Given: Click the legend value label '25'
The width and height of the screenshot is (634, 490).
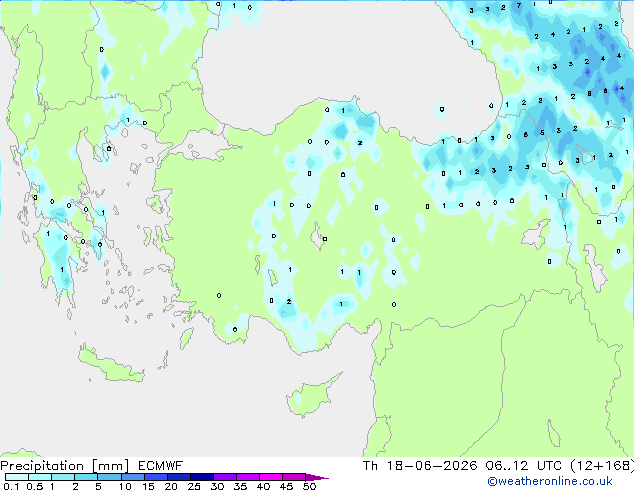Looking at the screenshot, I should 194,486.
